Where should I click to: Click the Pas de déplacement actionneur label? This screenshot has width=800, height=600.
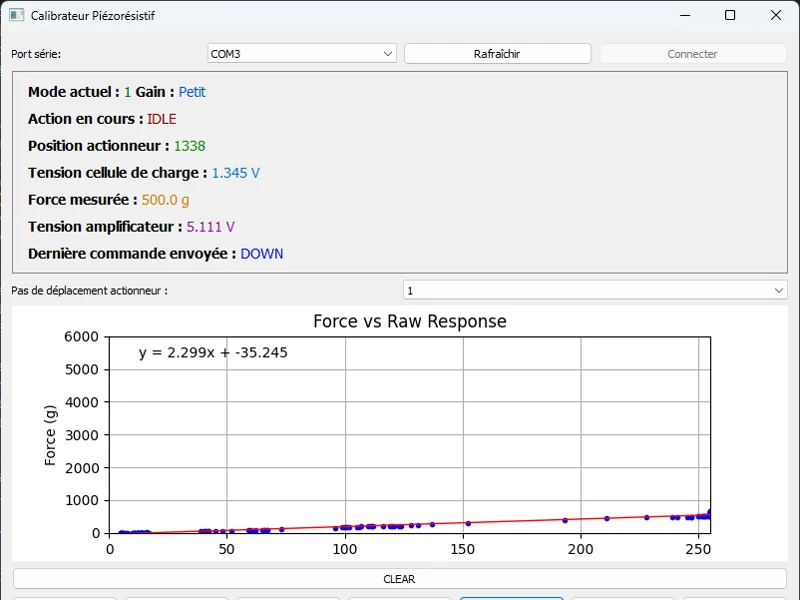pos(89,291)
